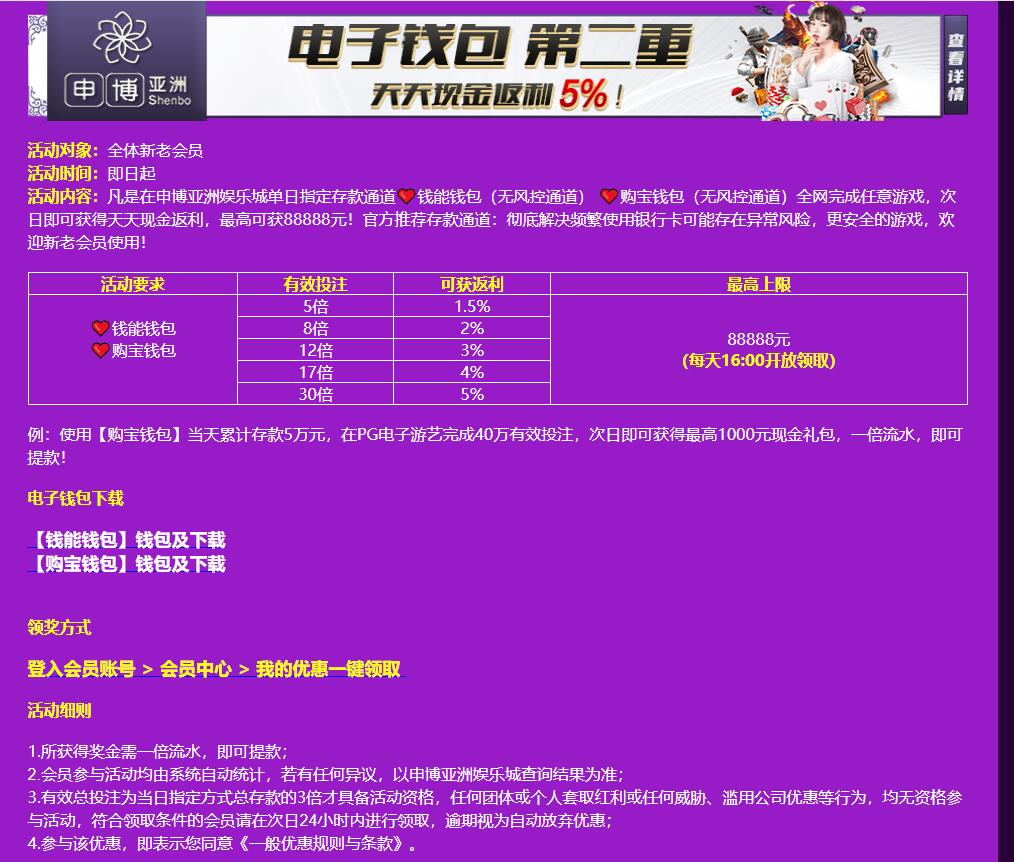1014x862 pixels.
Task: Click 登入会员账号 > 会员中心 > 我的优惠一键领取 link
Action: pos(215,669)
